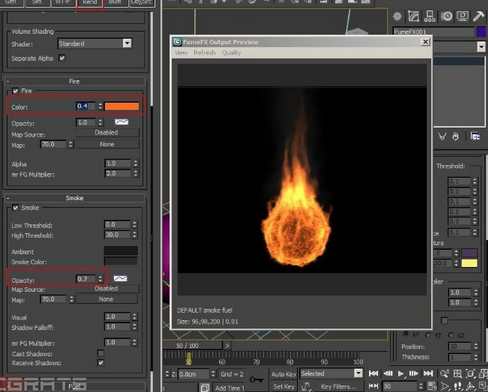Open the View menu in FumeFX preview
This screenshot has width=488, height=392.
tap(181, 53)
